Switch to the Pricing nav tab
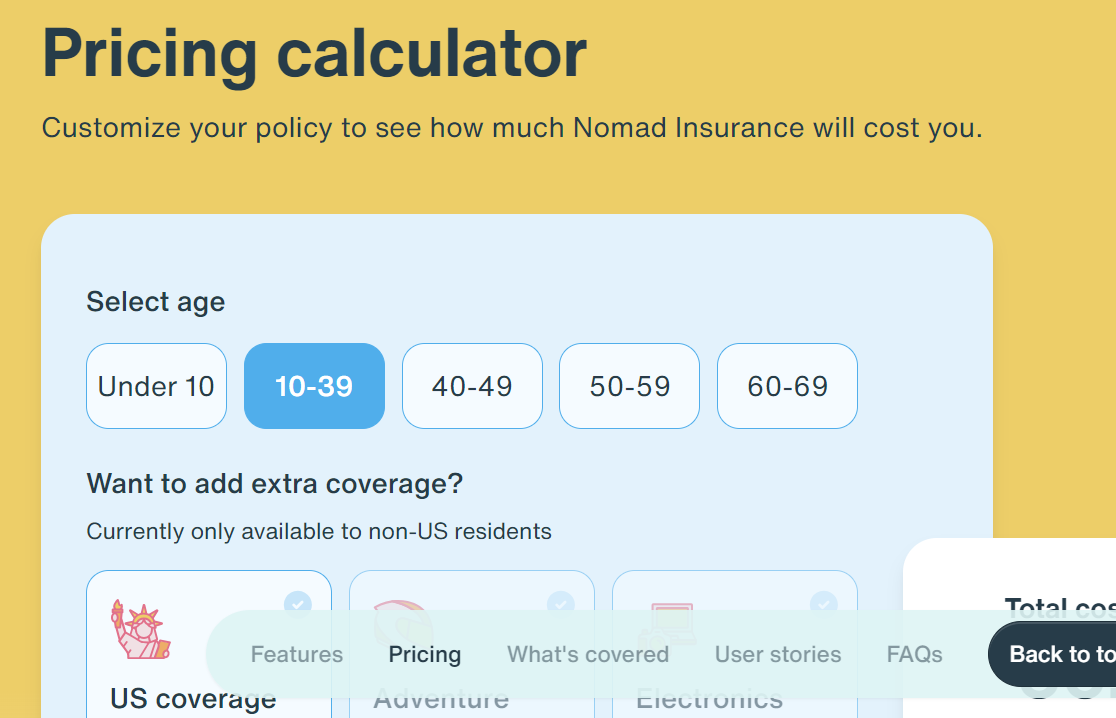The height and width of the screenshot is (718, 1116). point(425,654)
